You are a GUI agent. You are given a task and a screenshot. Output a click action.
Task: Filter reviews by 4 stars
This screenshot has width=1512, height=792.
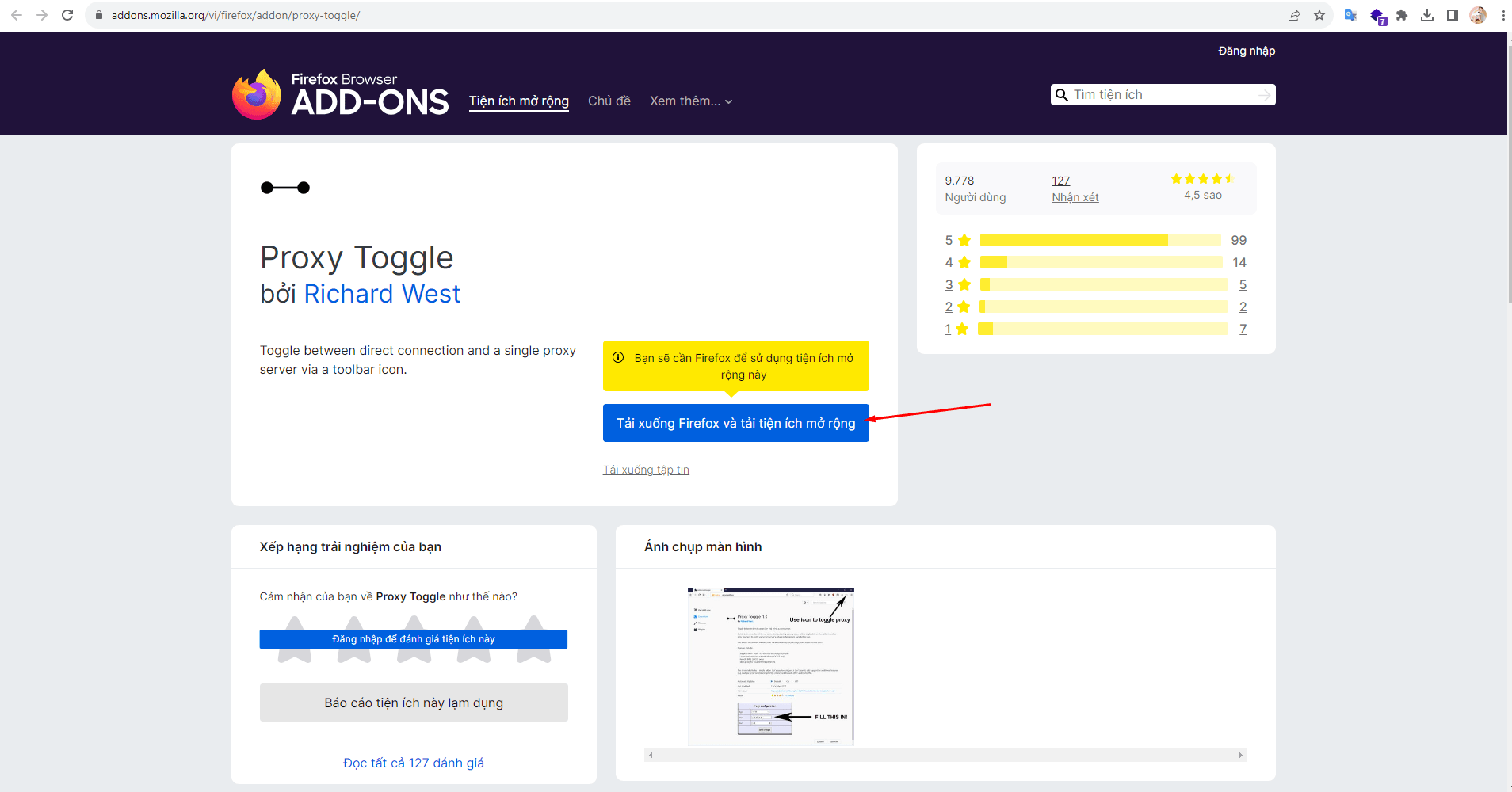click(x=957, y=262)
